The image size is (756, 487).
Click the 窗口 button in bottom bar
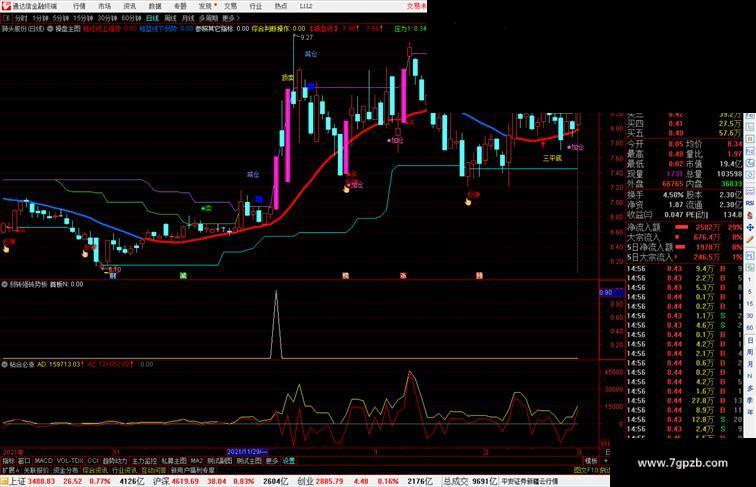point(24,461)
